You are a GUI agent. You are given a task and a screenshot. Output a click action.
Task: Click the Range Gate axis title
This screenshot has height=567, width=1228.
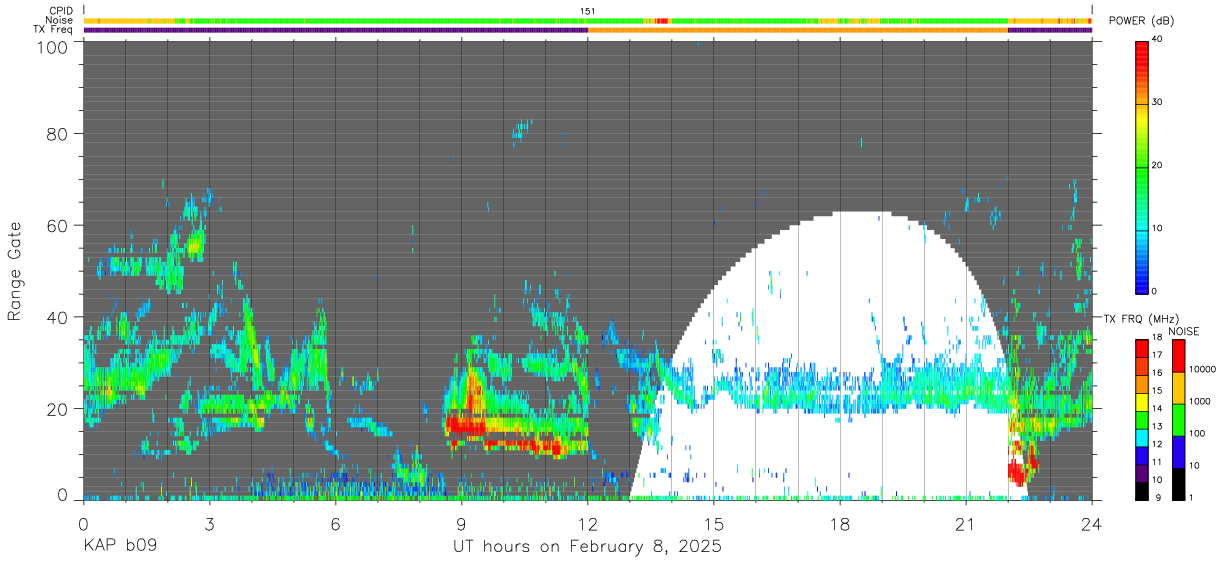coord(15,271)
